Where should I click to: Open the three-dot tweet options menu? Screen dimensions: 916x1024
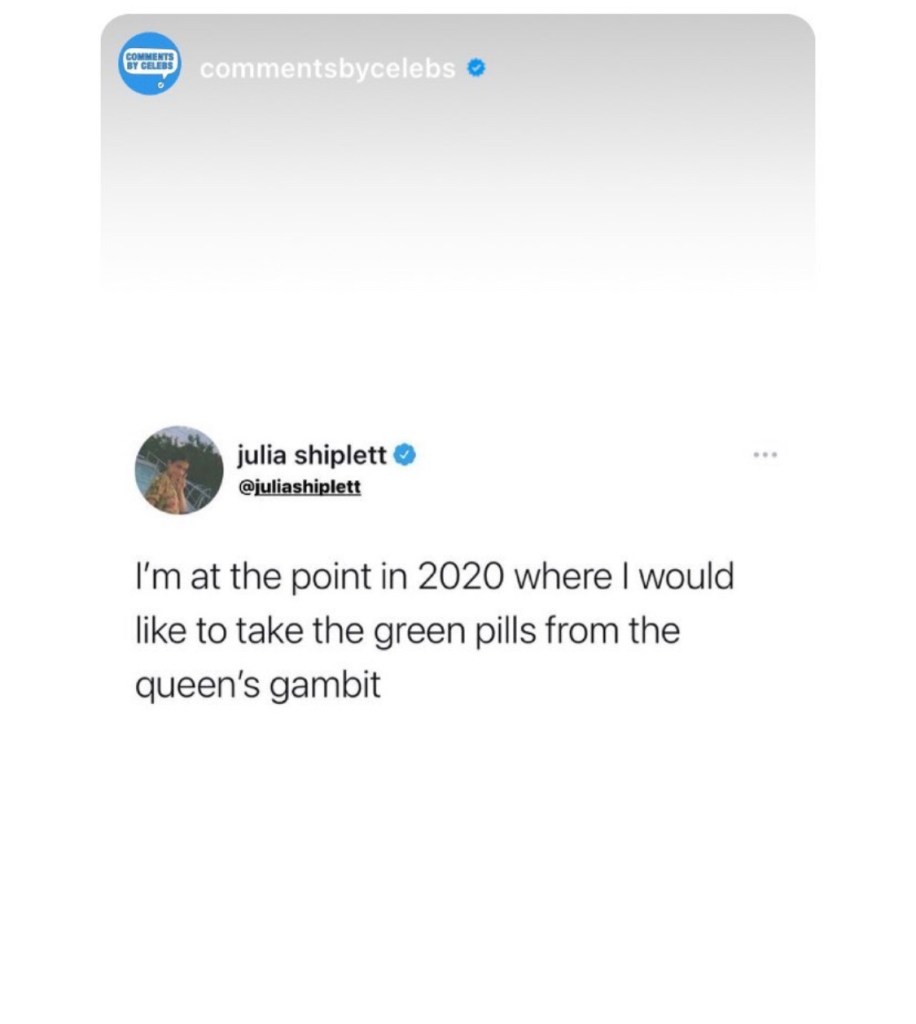coord(766,457)
